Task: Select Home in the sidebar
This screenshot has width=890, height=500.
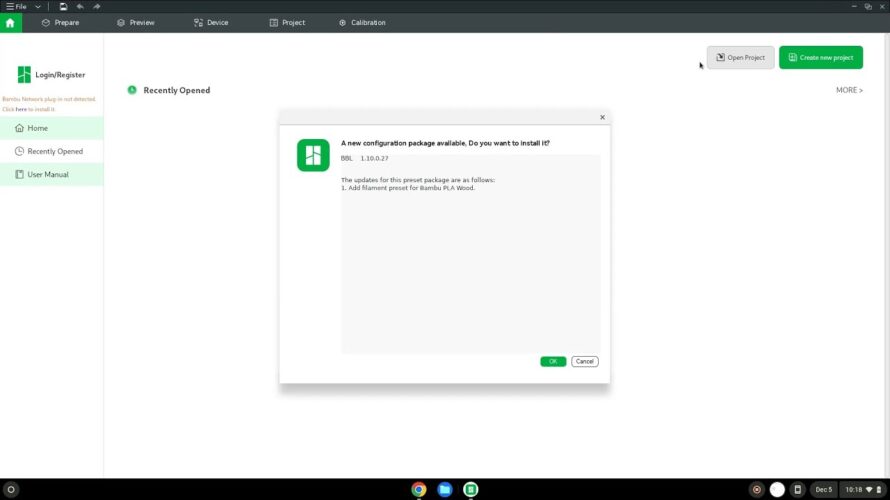Action: pyautogui.click(x=52, y=128)
